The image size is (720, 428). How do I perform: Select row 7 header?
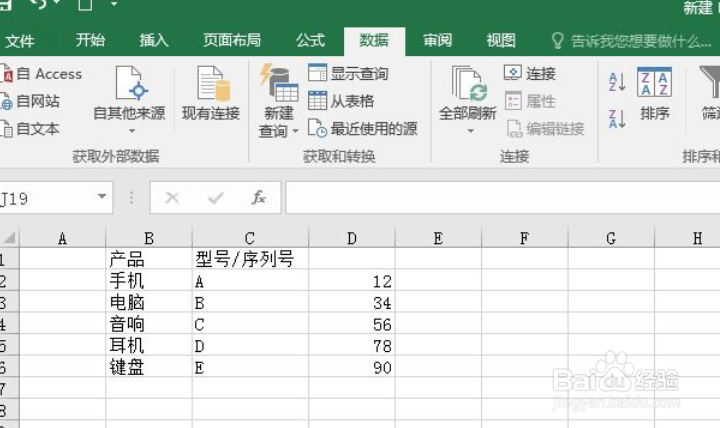pyautogui.click(x=8, y=389)
